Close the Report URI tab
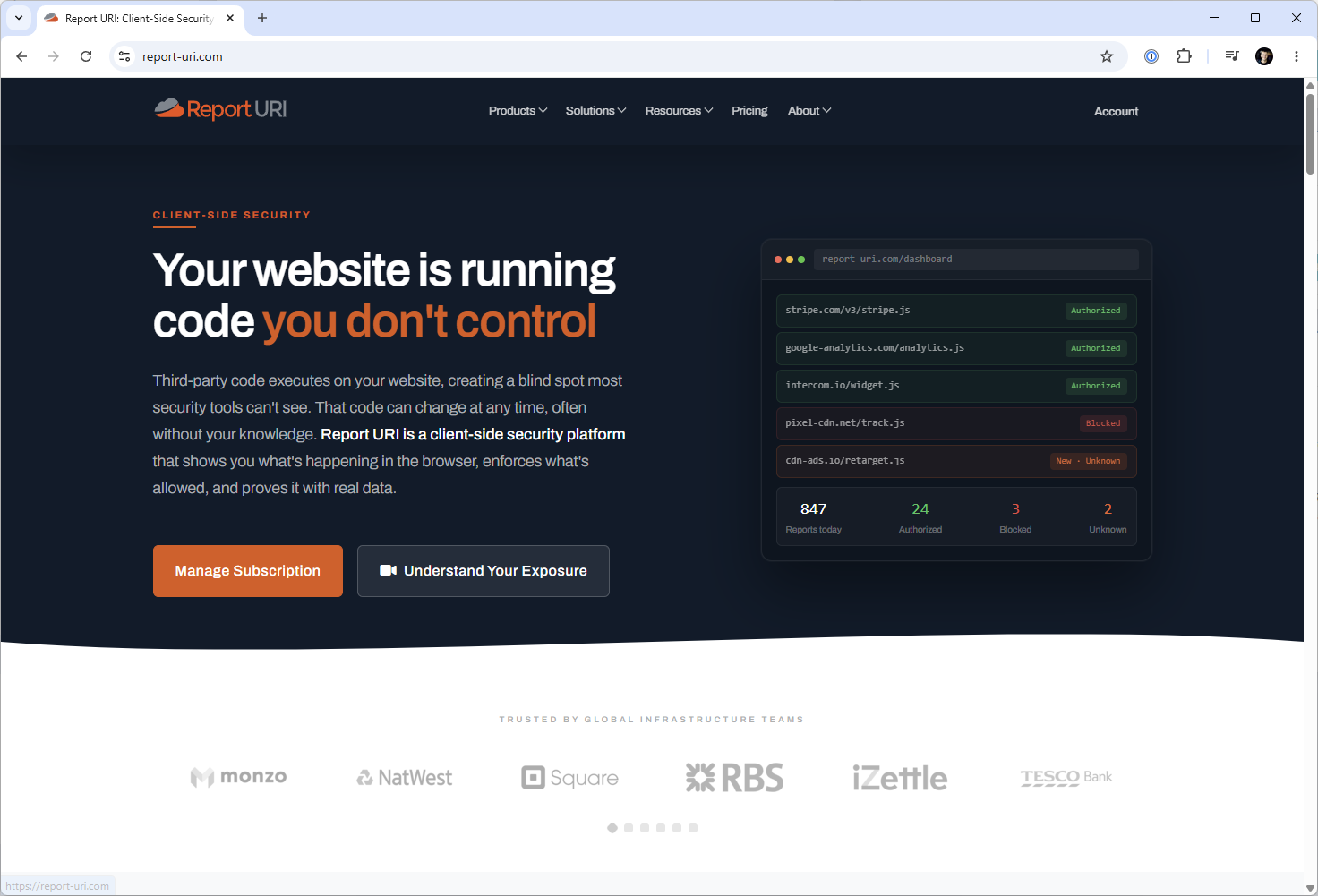Screen dimensions: 1318x896 pyautogui.click(x=230, y=18)
